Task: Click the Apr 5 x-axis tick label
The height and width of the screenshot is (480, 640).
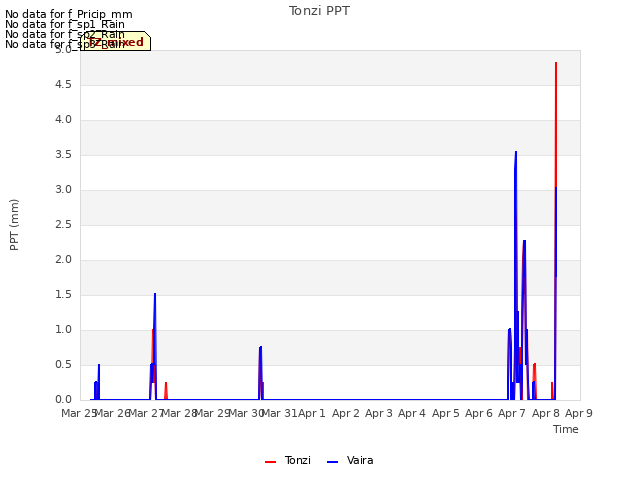Action: point(446,413)
